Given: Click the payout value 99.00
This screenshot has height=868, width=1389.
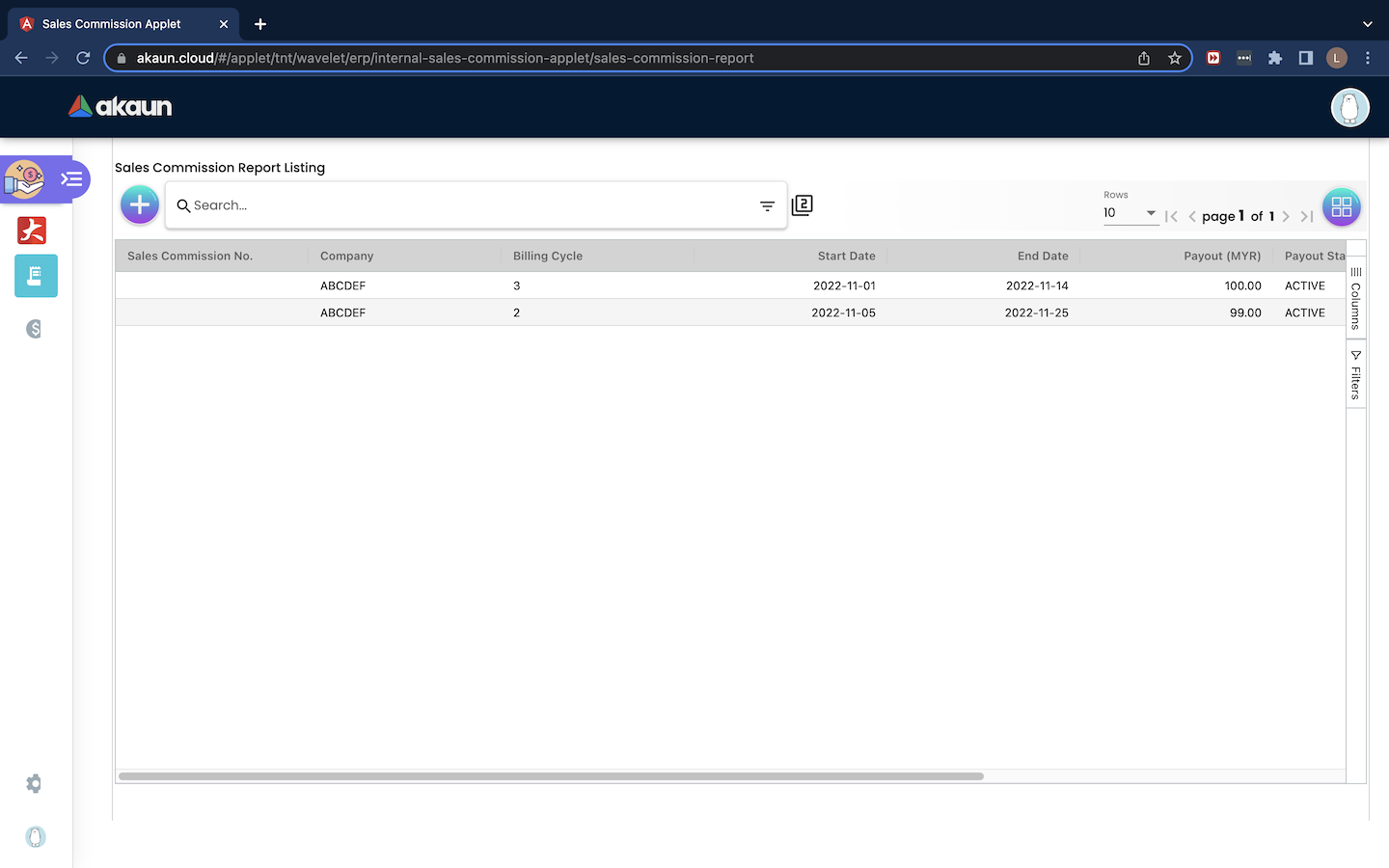Looking at the screenshot, I should [x=1245, y=312].
